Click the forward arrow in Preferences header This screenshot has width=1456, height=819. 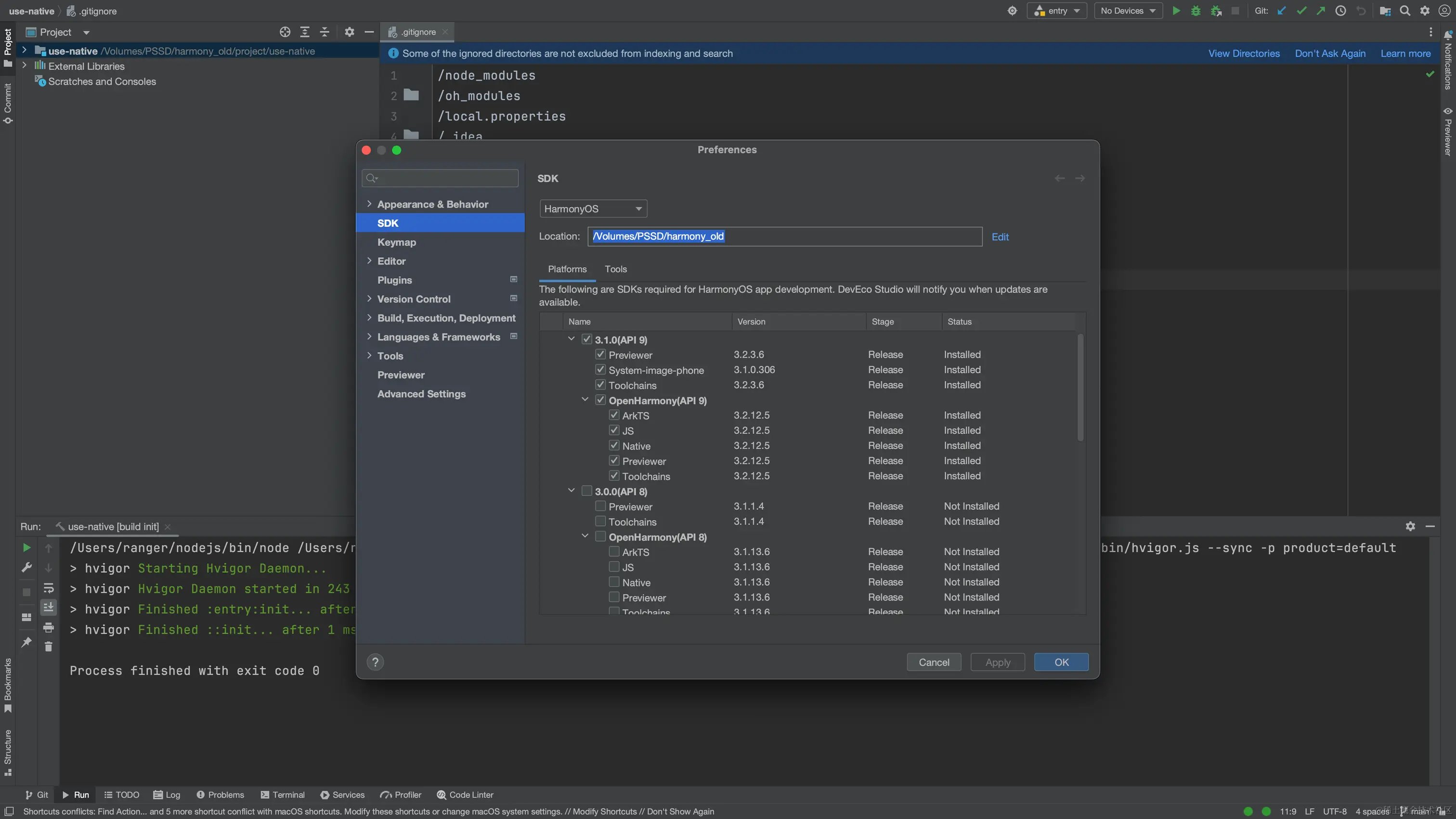click(1079, 178)
